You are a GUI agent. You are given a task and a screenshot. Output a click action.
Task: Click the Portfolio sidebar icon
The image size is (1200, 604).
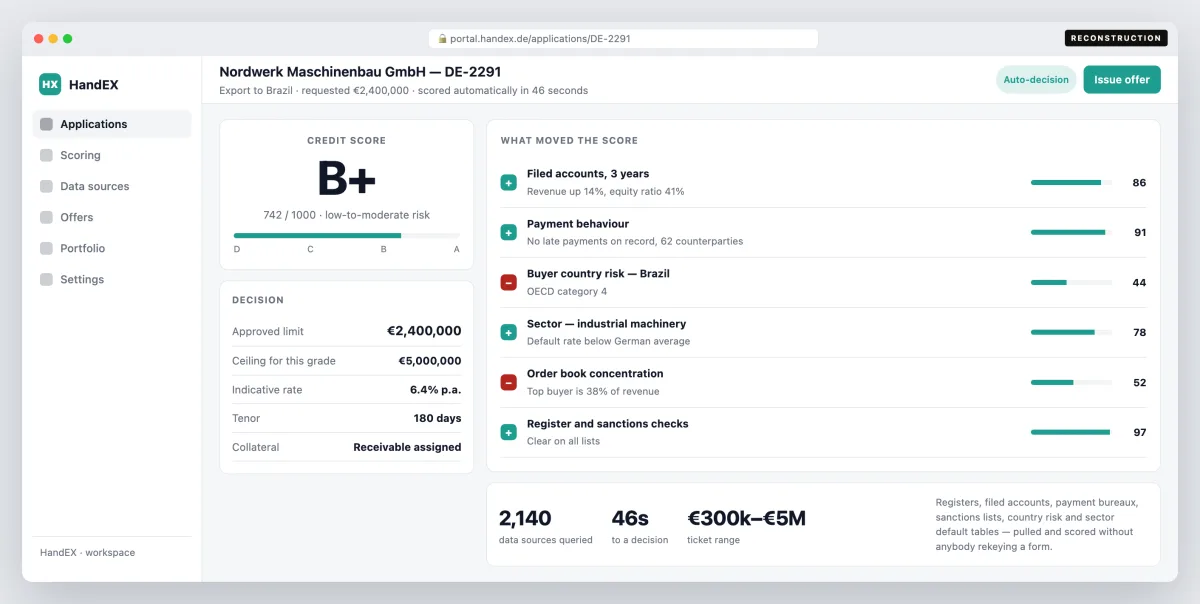click(x=46, y=248)
